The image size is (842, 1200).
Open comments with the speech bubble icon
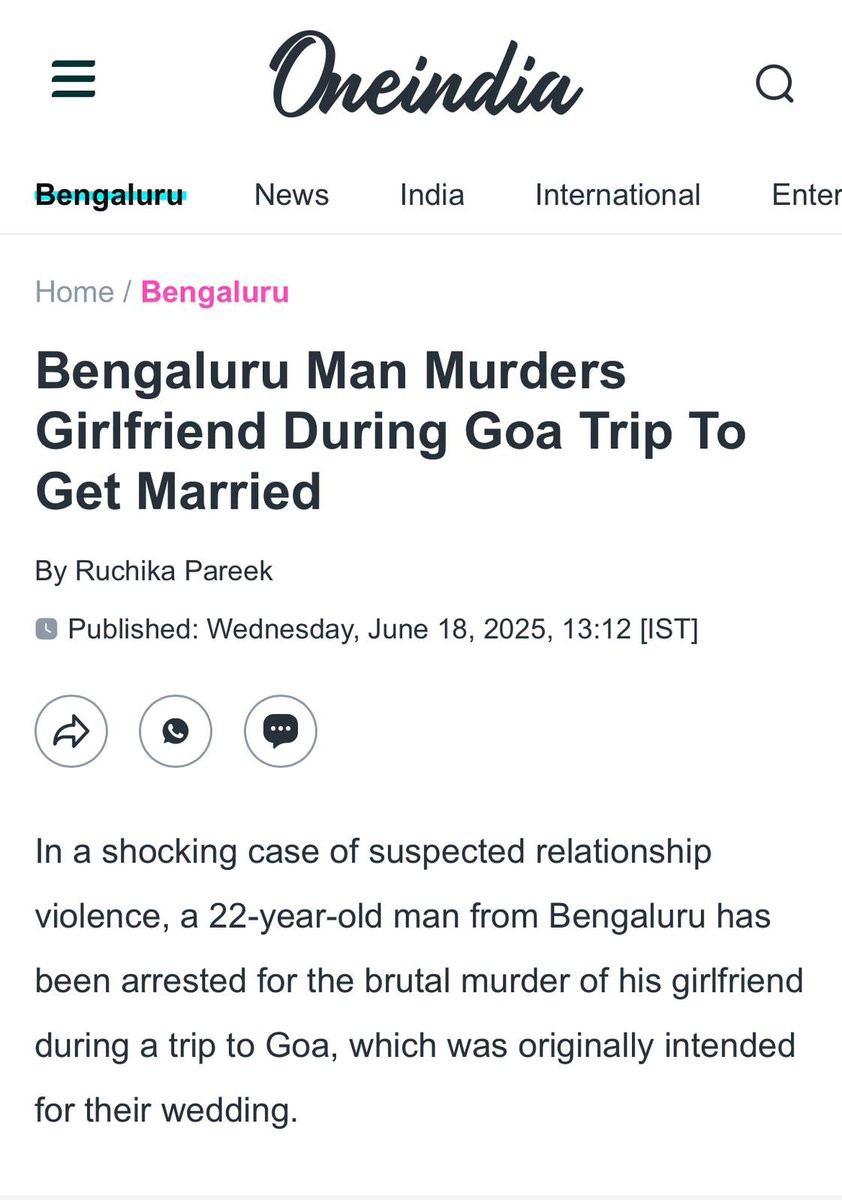click(281, 732)
